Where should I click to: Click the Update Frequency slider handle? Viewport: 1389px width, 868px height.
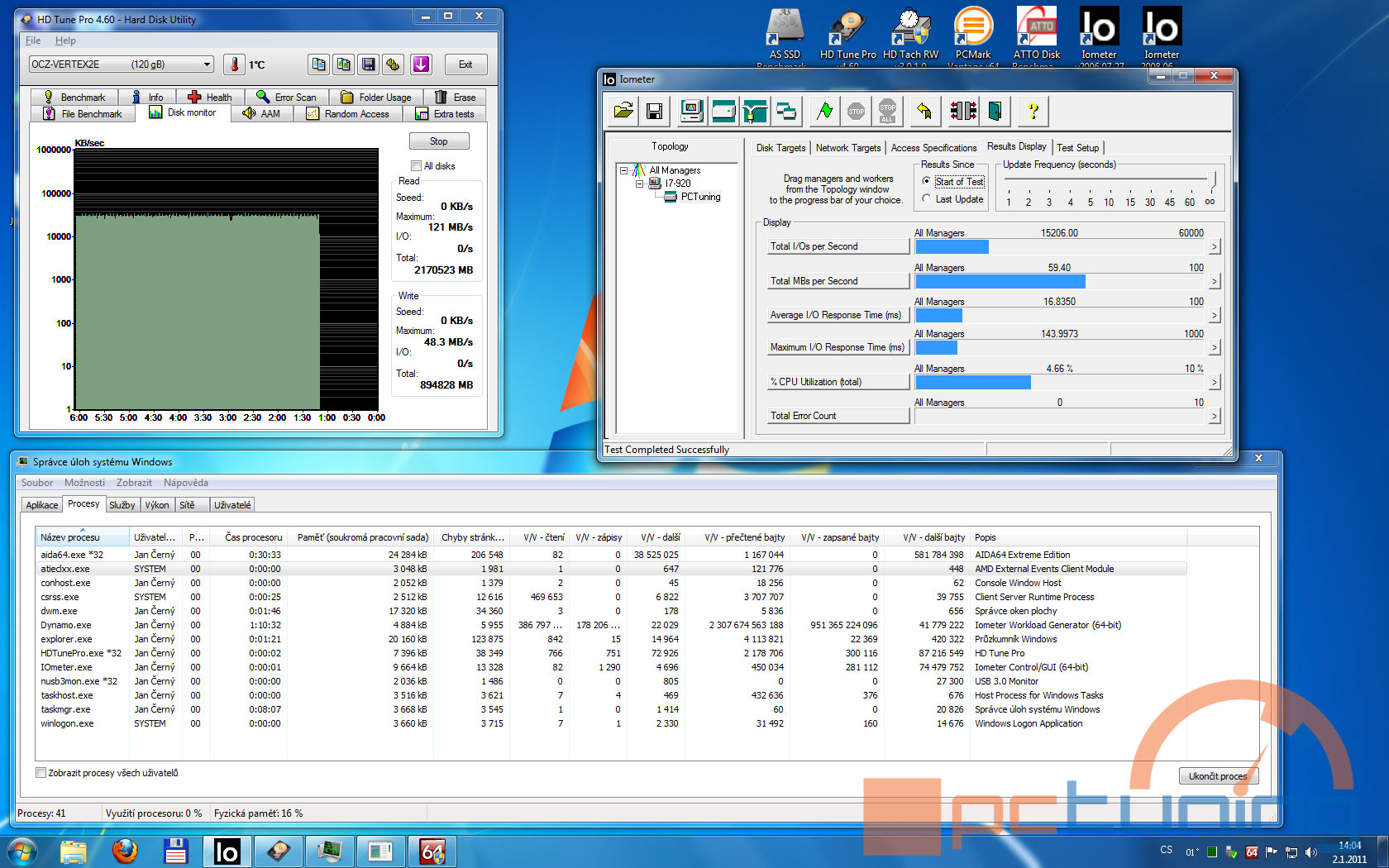point(1213,180)
